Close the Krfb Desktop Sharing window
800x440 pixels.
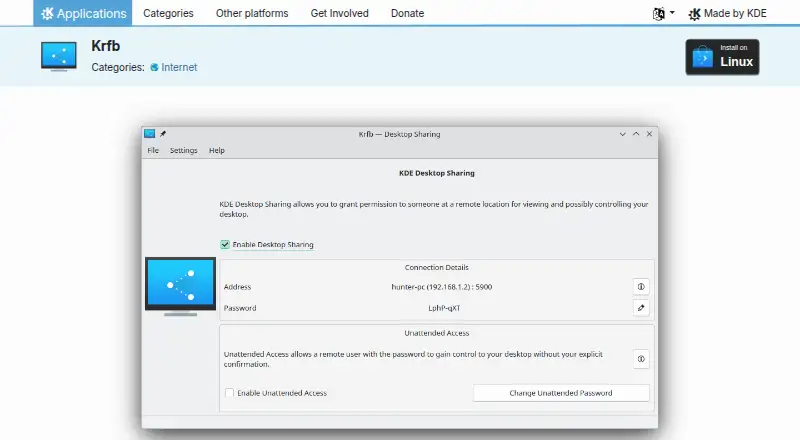pyautogui.click(x=649, y=134)
